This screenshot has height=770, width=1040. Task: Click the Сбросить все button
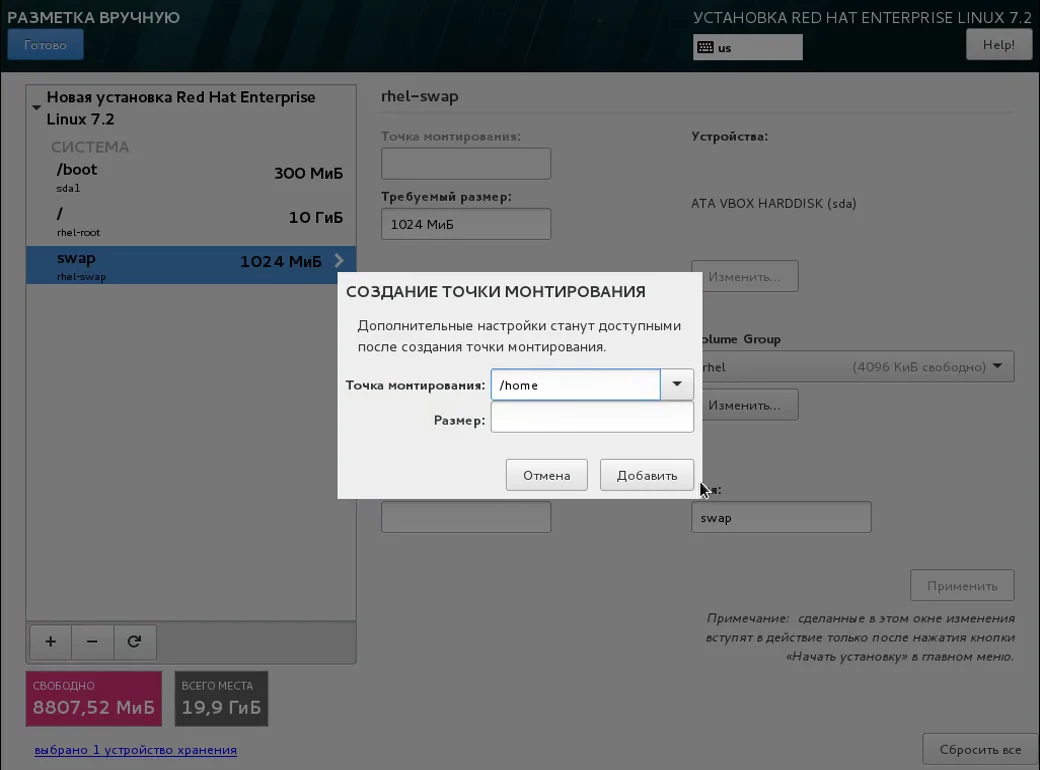click(x=980, y=749)
